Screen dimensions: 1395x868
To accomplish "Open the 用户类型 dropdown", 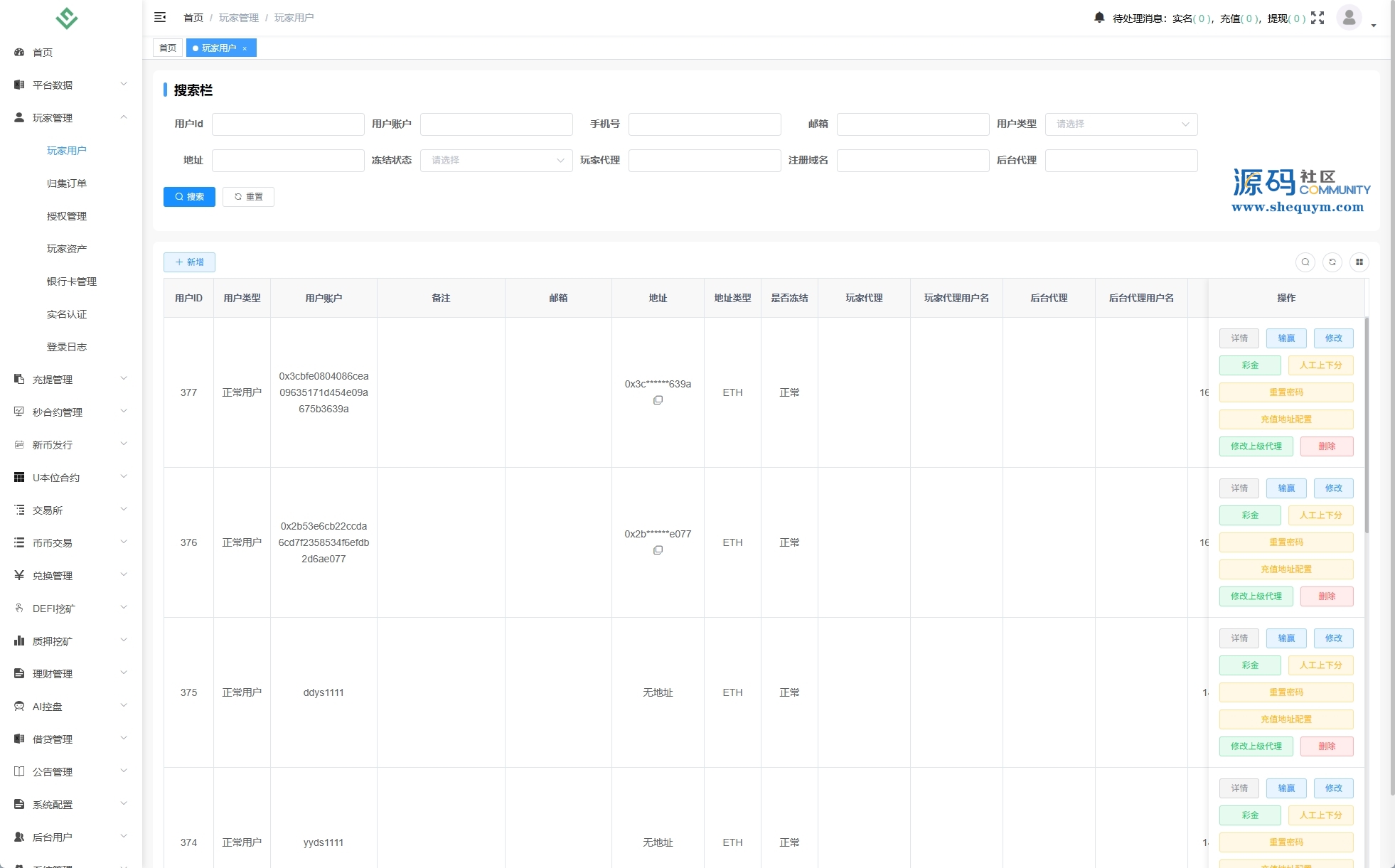I will click(x=1121, y=124).
